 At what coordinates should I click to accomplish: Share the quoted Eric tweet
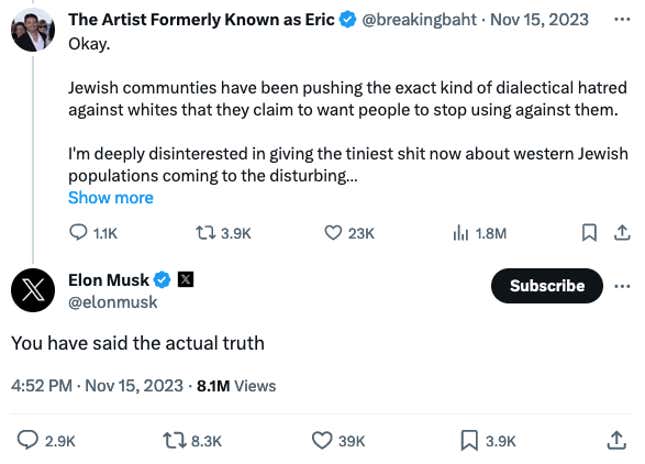pyautogui.click(x=620, y=233)
